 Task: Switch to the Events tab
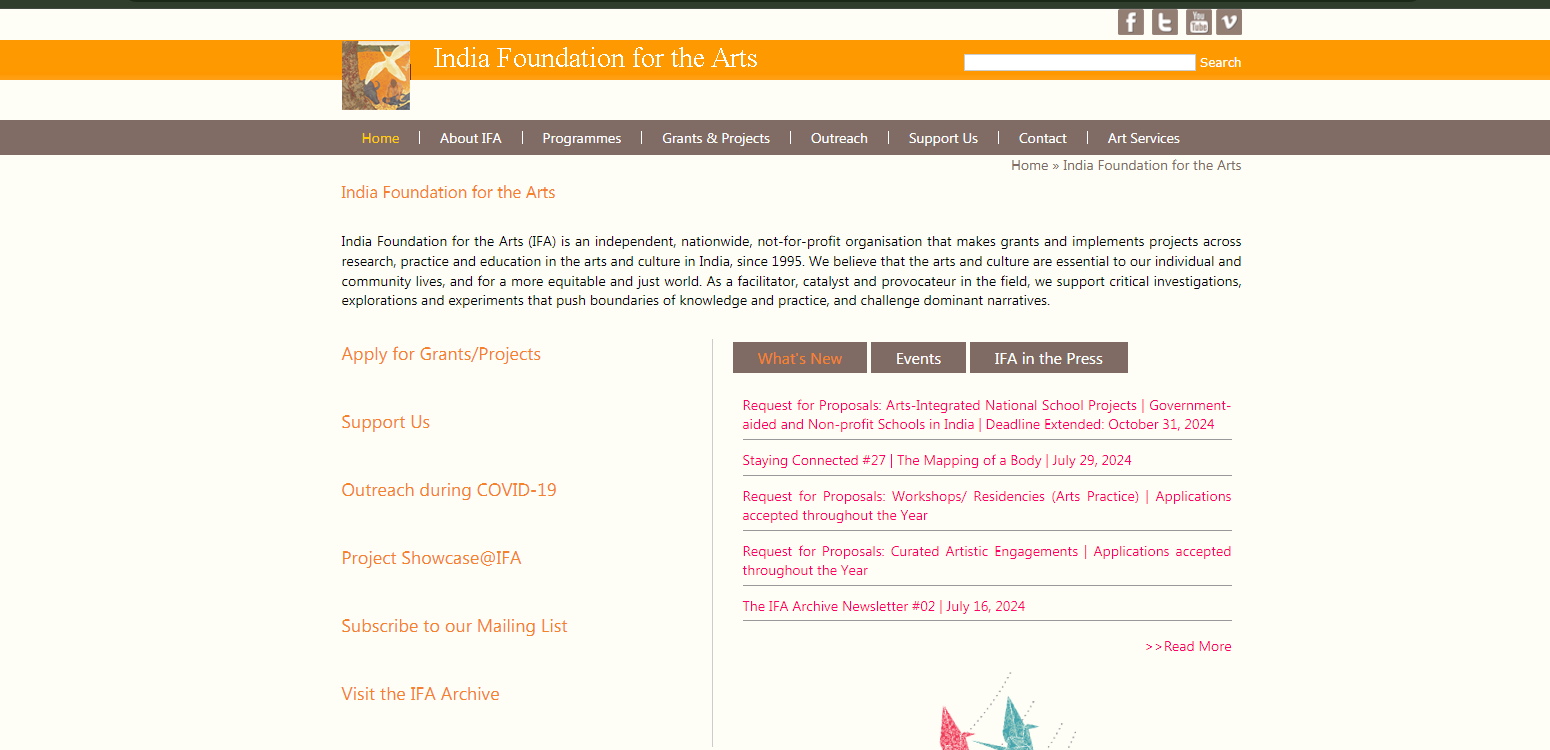pyautogui.click(x=918, y=358)
